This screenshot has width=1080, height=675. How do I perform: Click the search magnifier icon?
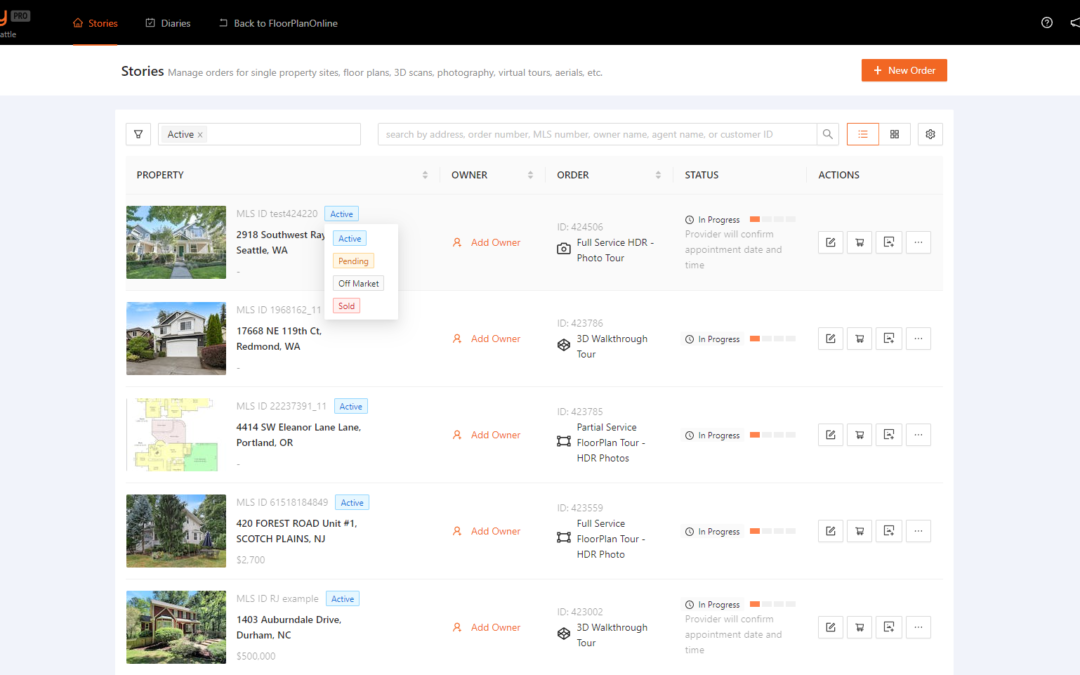click(x=827, y=133)
